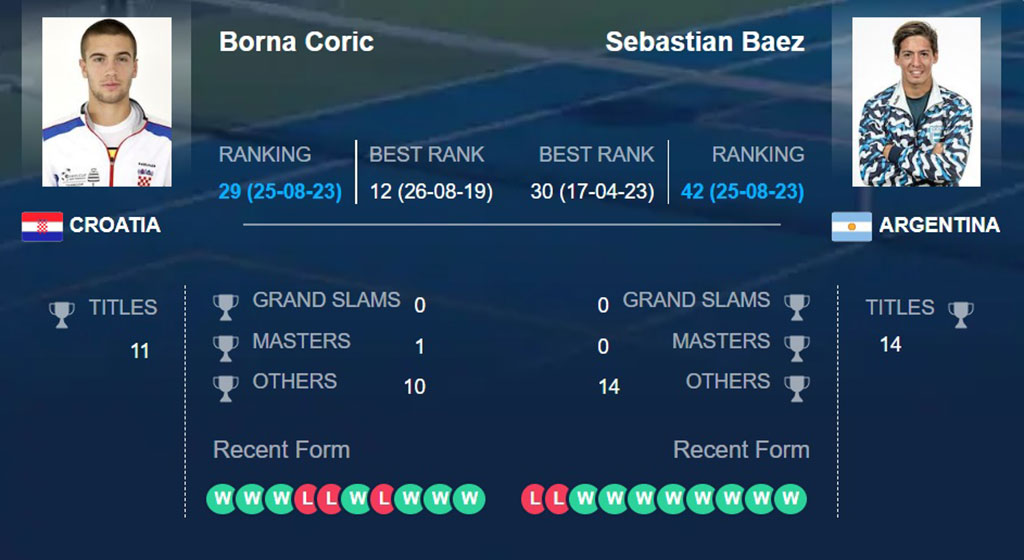Screen dimensions: 1024x560
Task: Click Sebastian Baez's Titles trophy icon
Action: point(961,315)
